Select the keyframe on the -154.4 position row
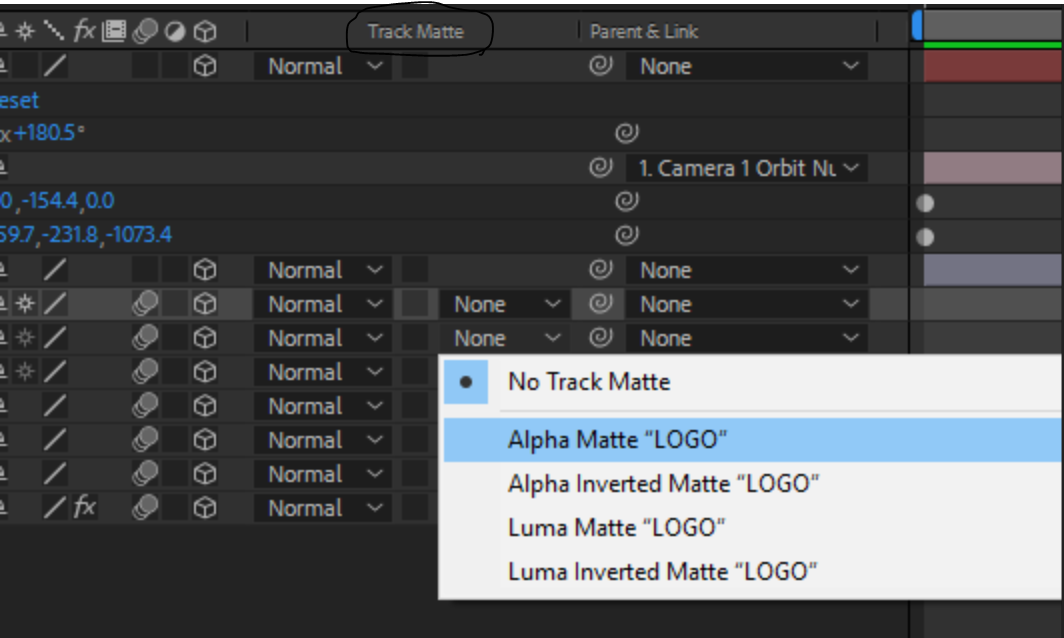This screenshot has height=638, width=1064. coord(926,203)
